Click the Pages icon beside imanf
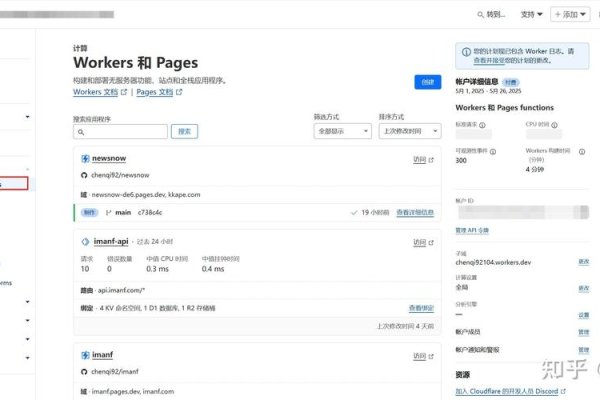Screen dimensions: 600x400 pos(85,355)
